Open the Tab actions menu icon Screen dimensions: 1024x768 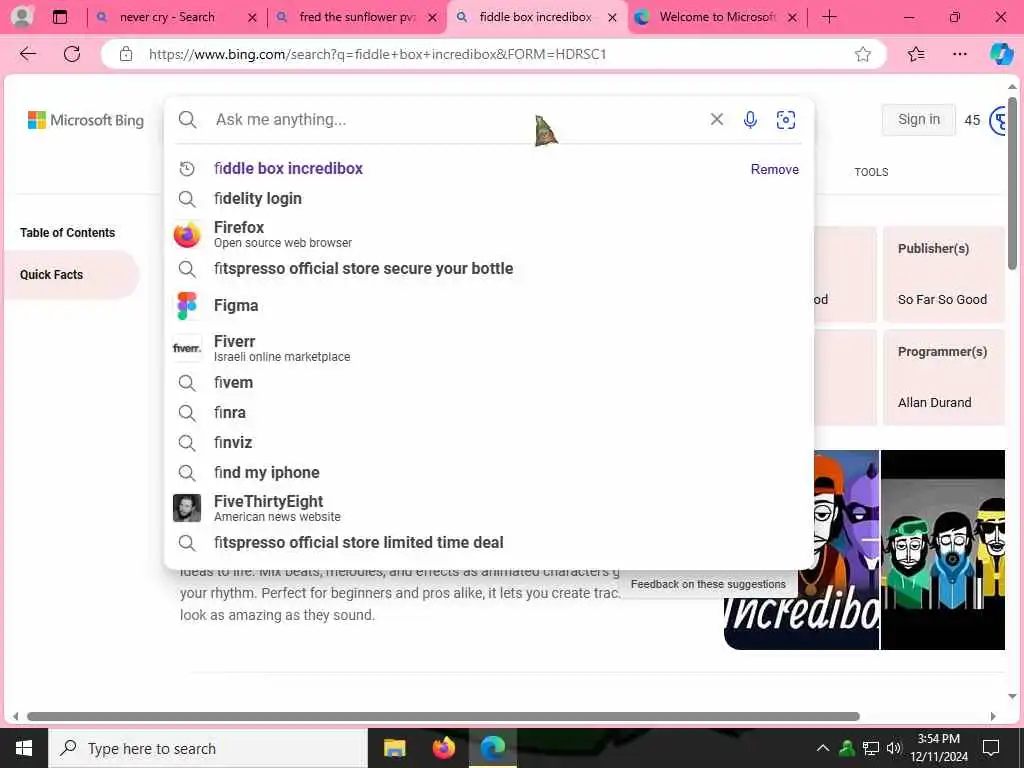pos(59,17)
